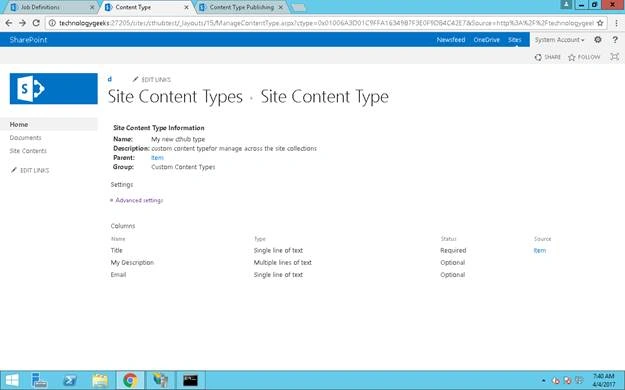The width and height of the screenshot is (625, 390).
Task: Click EDIT LINKS next to site title
Action: 152,79
